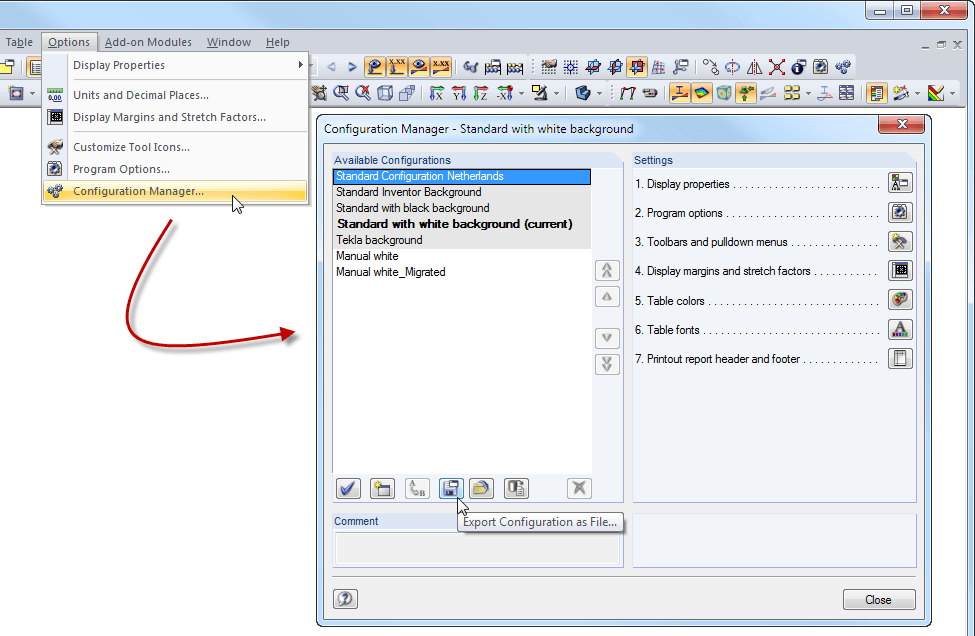The width and height of the screenshot is (975, 636).
Task: Export Configuration as File with the diskette icon
Action: tap(449, 488)
